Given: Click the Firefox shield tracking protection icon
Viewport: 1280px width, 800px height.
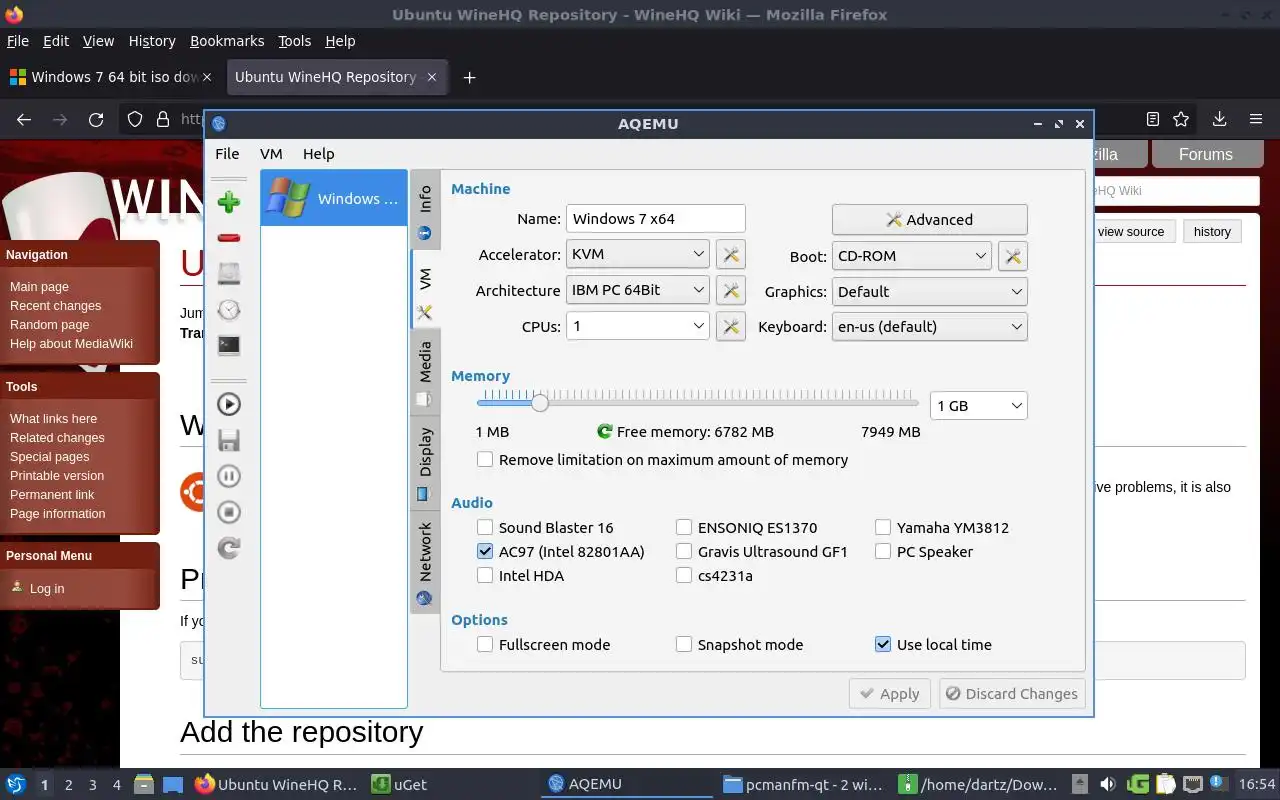Looking at the screenshot, I should tap(135, 119).
